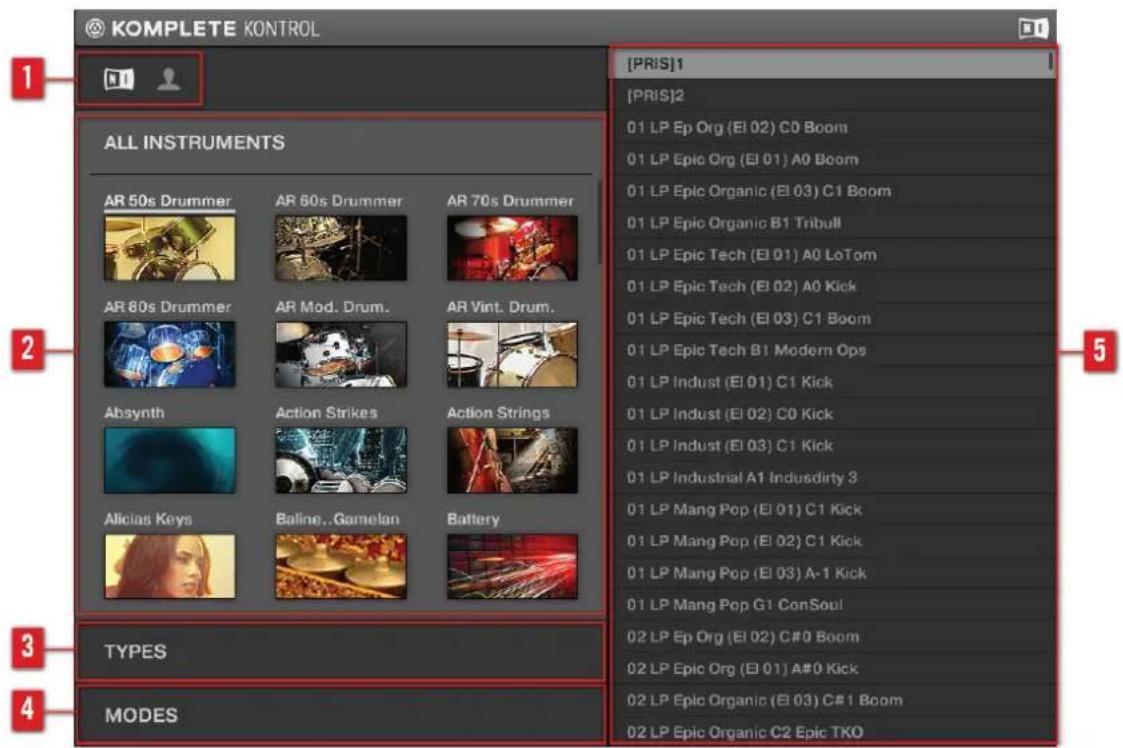
Task: Select 02 LP Epic Organic C2 Epic TKO
Action: pos(833,731)
